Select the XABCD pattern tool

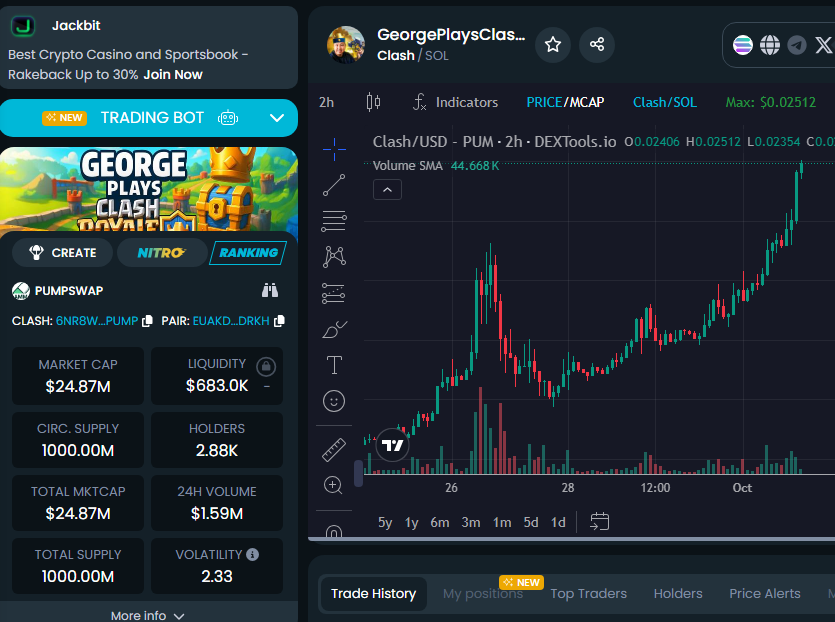(334, 256)
